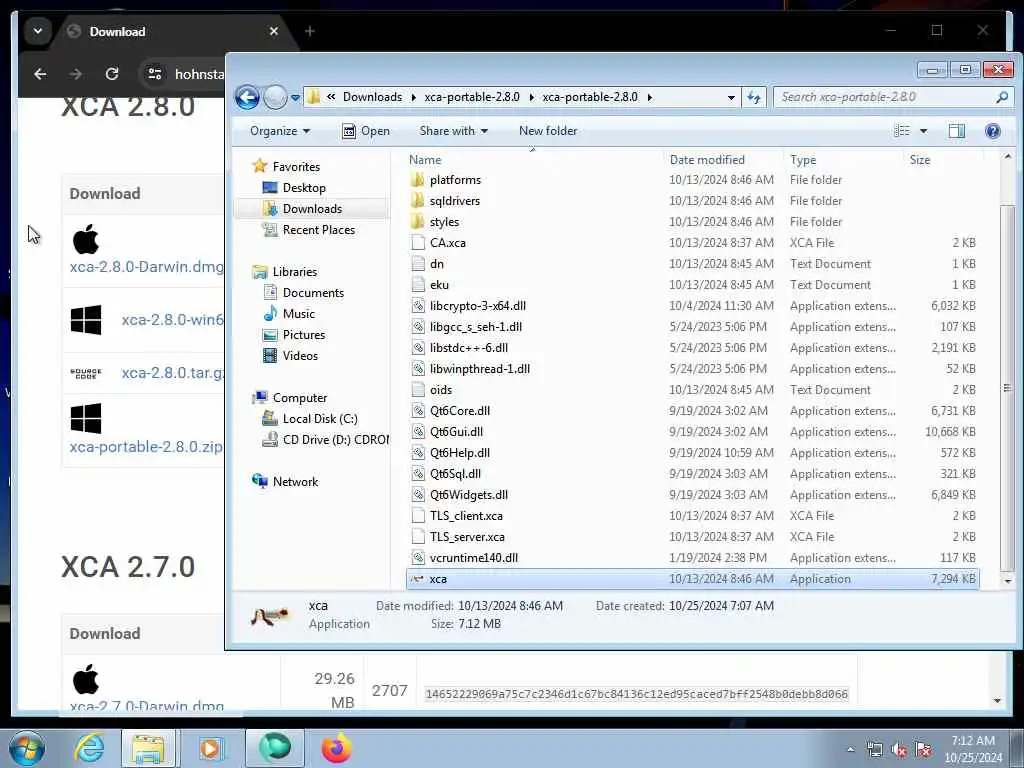The image size is (1024, 768).
Task: Select the TLS_client.xca file
Action: [466, 516]
